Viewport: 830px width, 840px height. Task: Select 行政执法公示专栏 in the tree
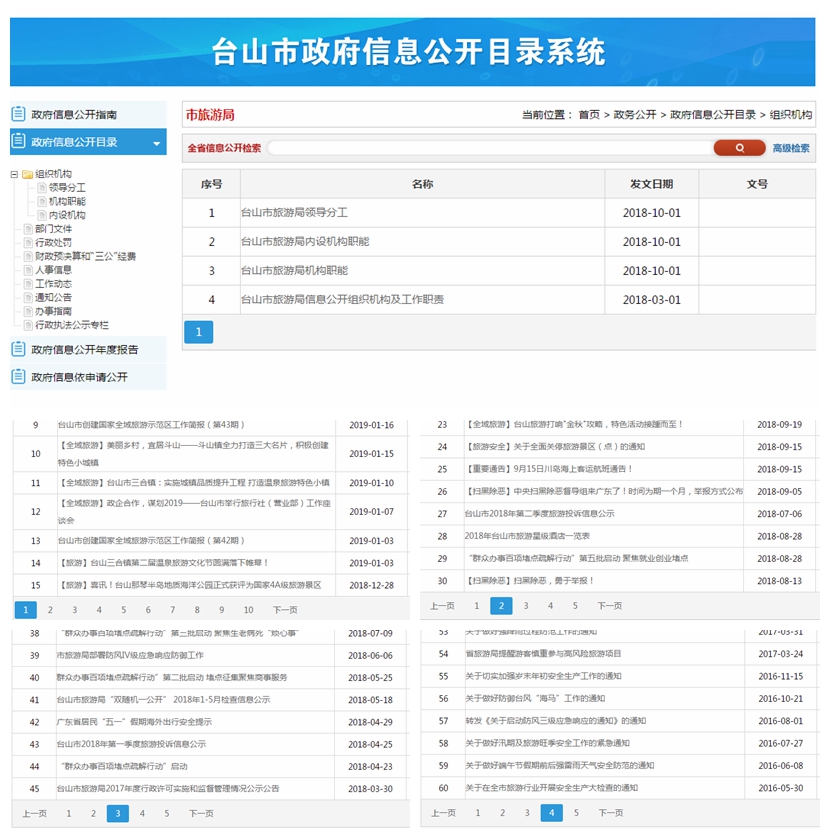[72, 325]
